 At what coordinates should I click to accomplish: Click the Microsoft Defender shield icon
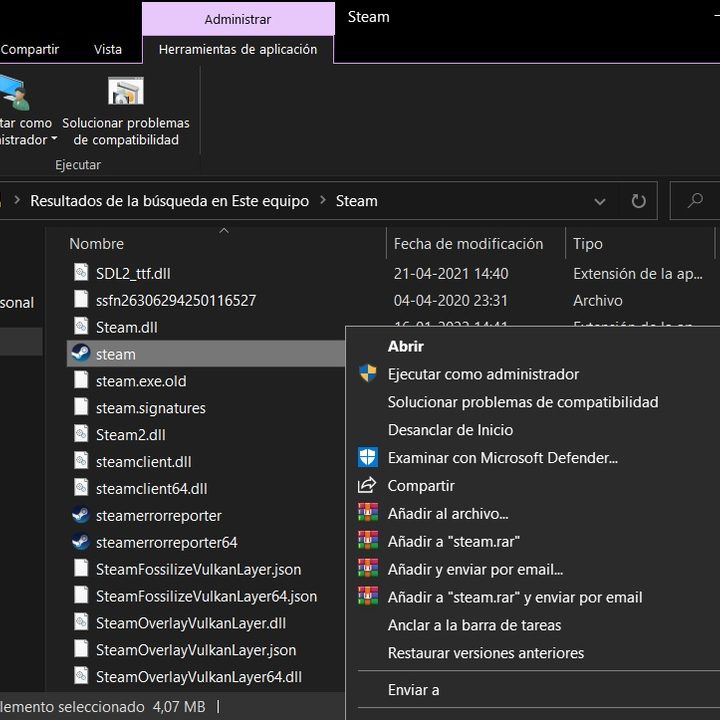coord(368,458)
